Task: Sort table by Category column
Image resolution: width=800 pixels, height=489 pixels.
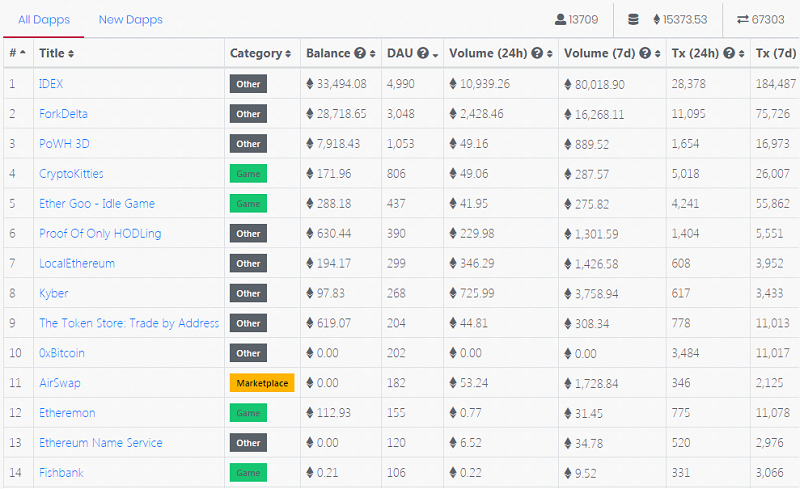Action: pyautogui.click(x=260, y=53)
